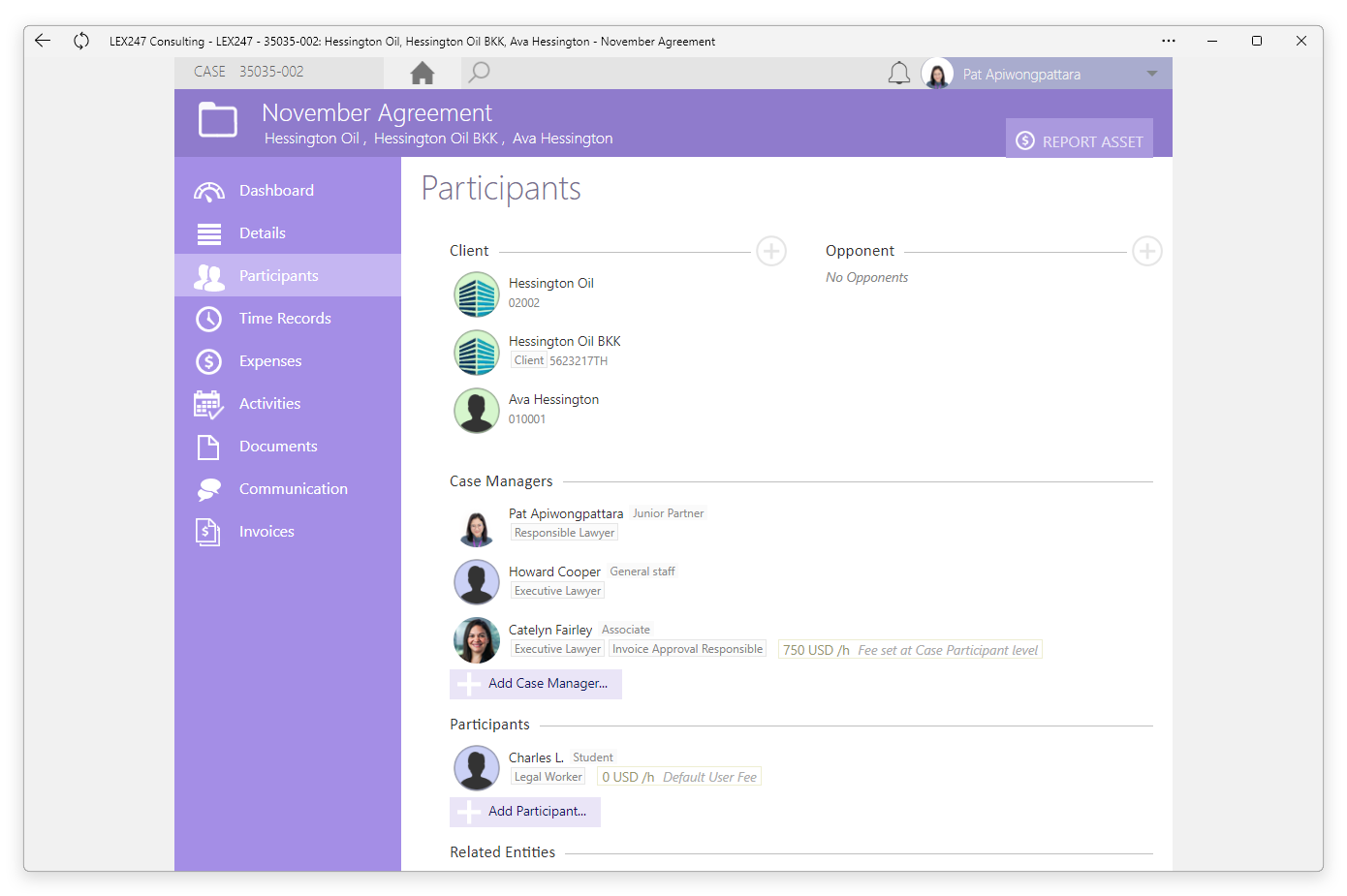Screen dimensions: 1347x896
Task: Click Ava Hessington link in header subtitle
Action: pos(563,139)
